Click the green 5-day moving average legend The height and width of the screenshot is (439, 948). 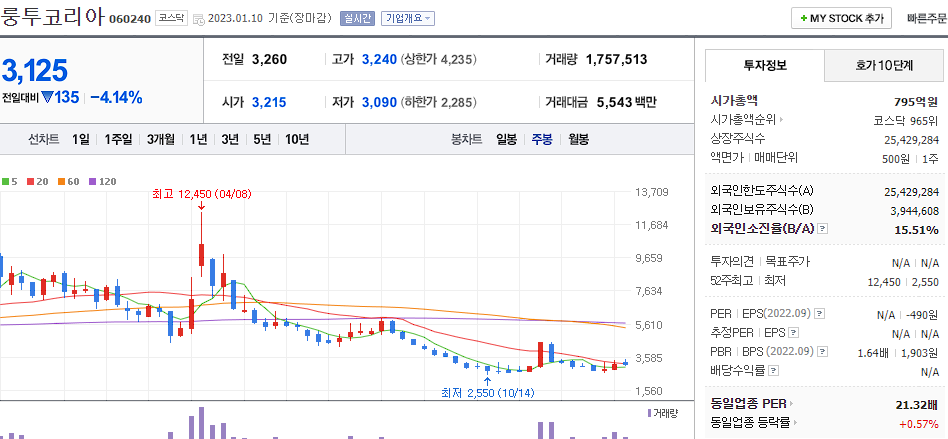[x=9, y=181]
